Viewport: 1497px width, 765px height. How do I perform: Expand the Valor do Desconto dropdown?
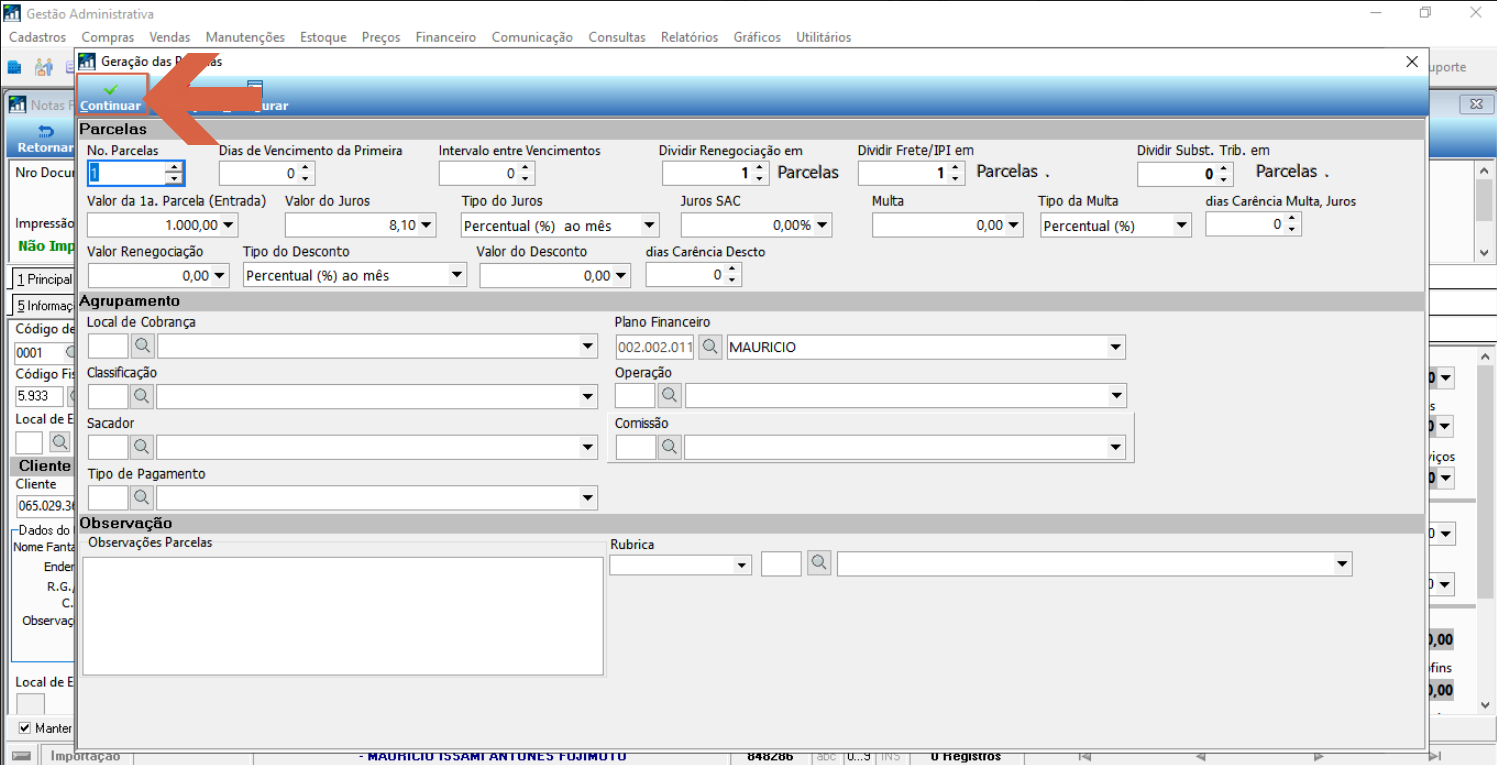pyautogui.click(x=621, y=276)
